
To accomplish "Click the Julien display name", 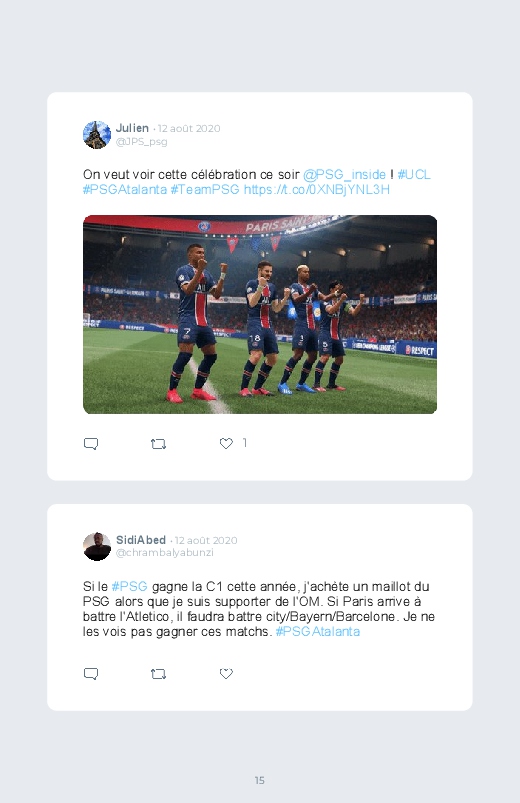I will 132,128.
